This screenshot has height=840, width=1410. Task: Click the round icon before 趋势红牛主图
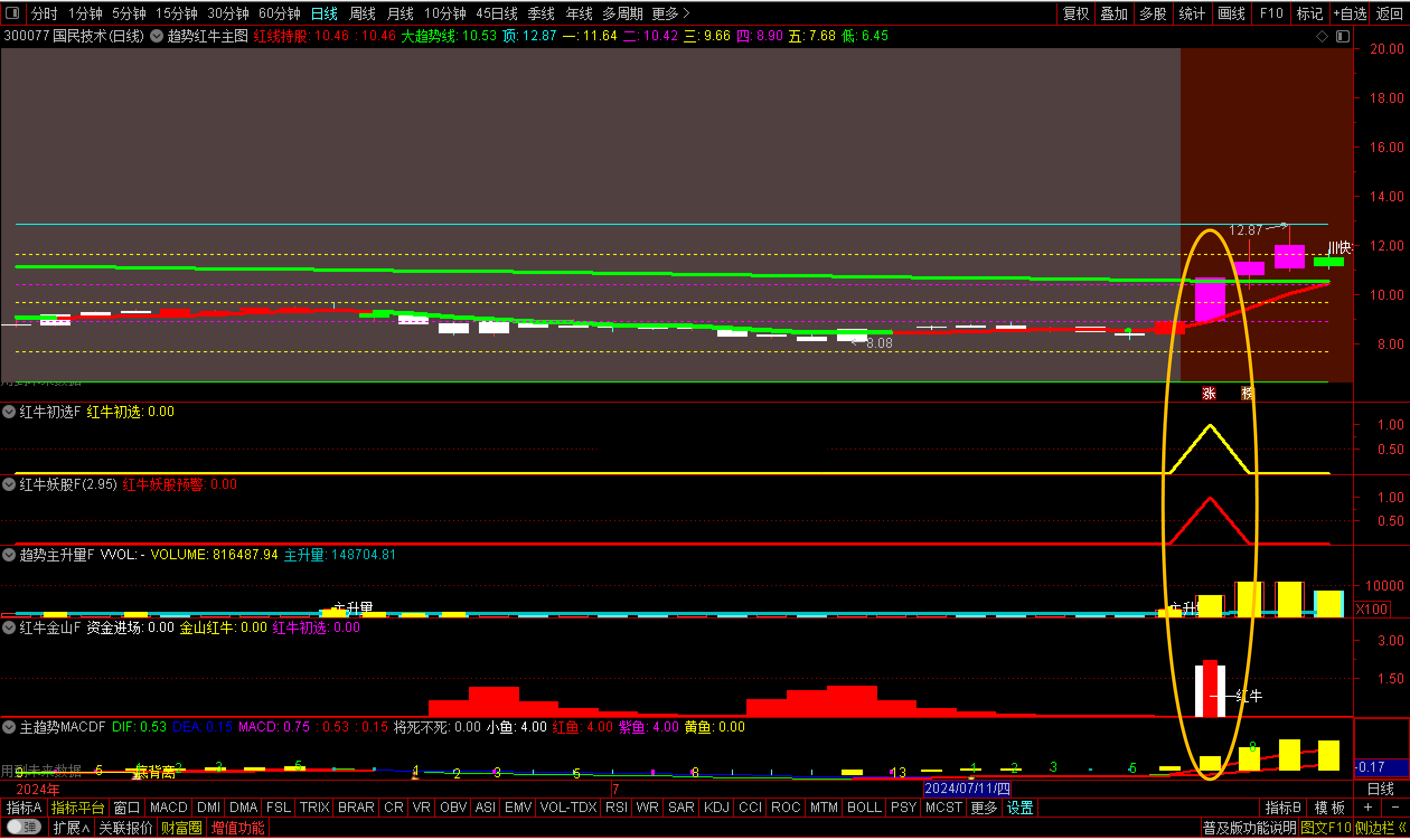coord(157,36)
